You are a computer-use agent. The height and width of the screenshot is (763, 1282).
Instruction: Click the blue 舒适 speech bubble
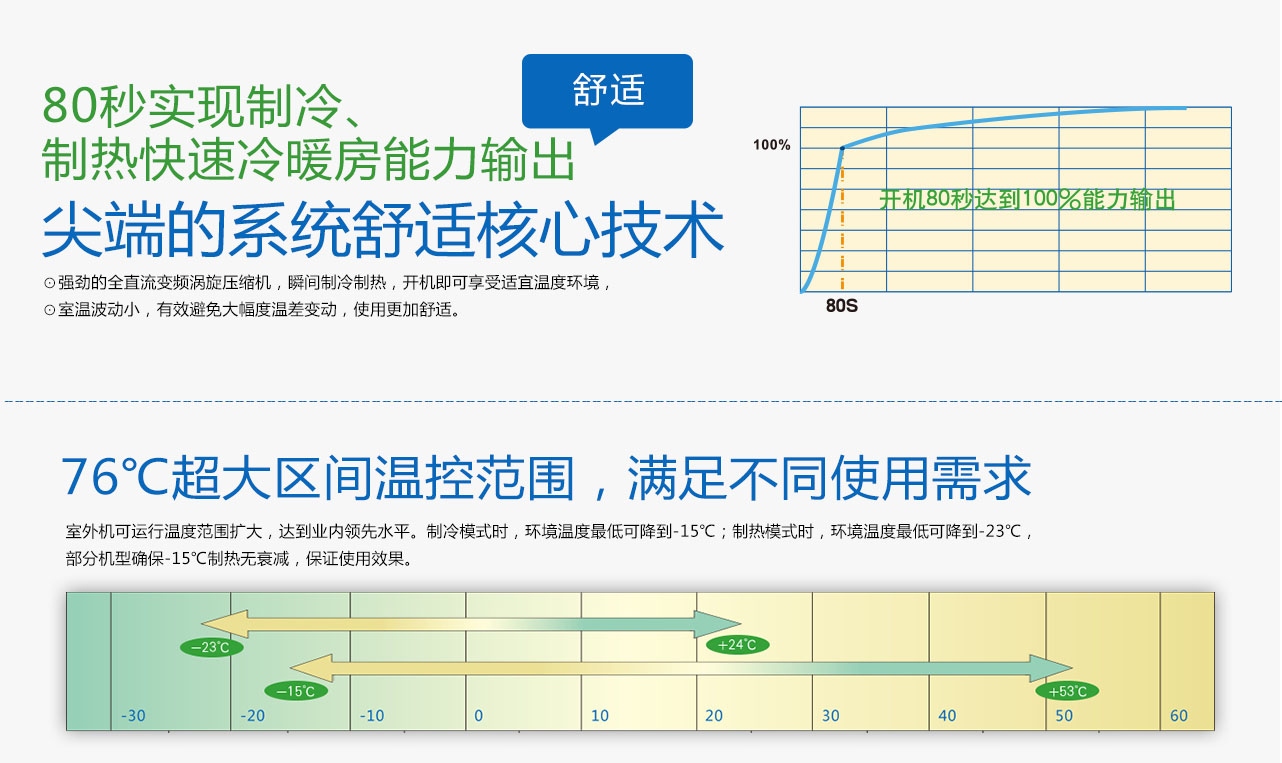[607, 91]
